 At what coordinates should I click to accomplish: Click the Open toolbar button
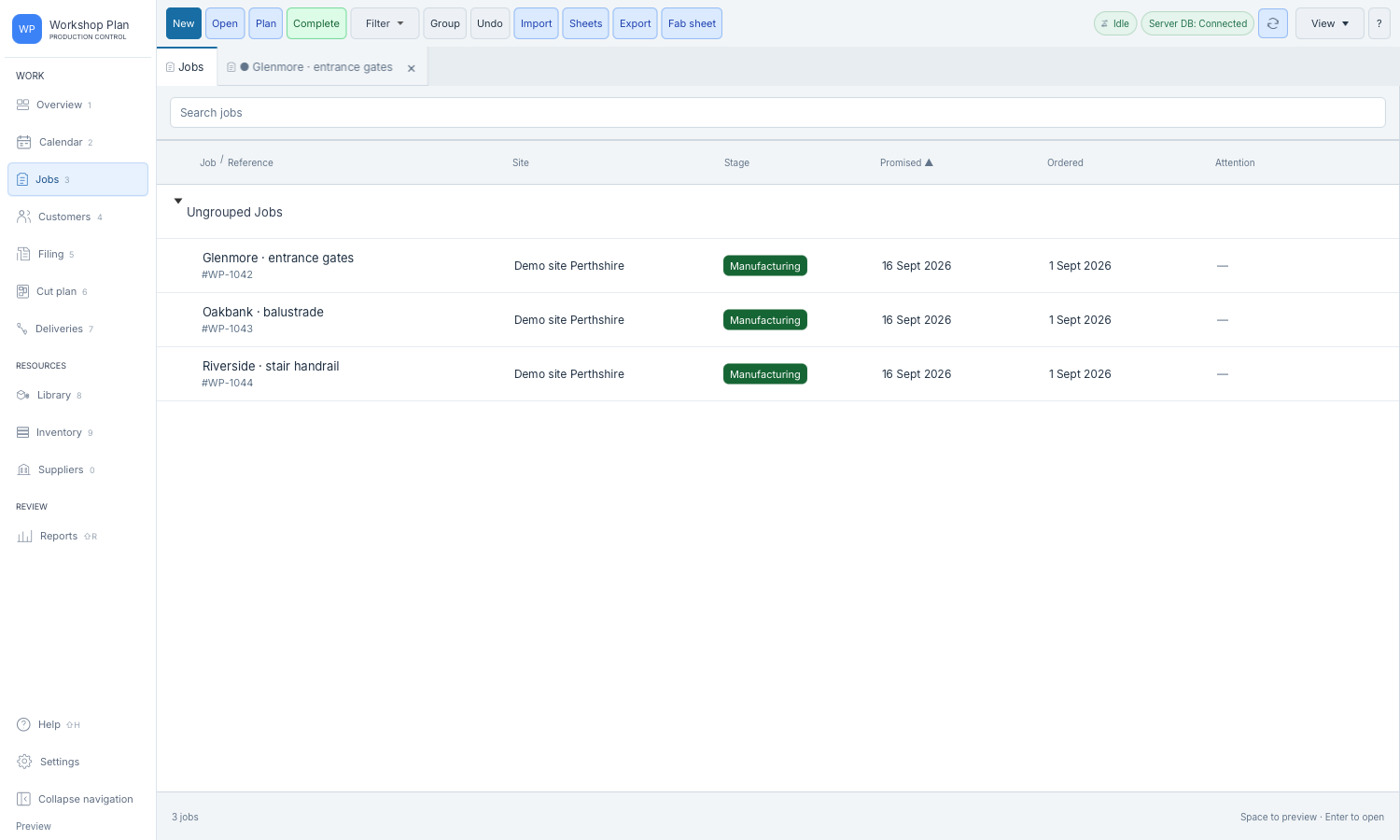225,23
